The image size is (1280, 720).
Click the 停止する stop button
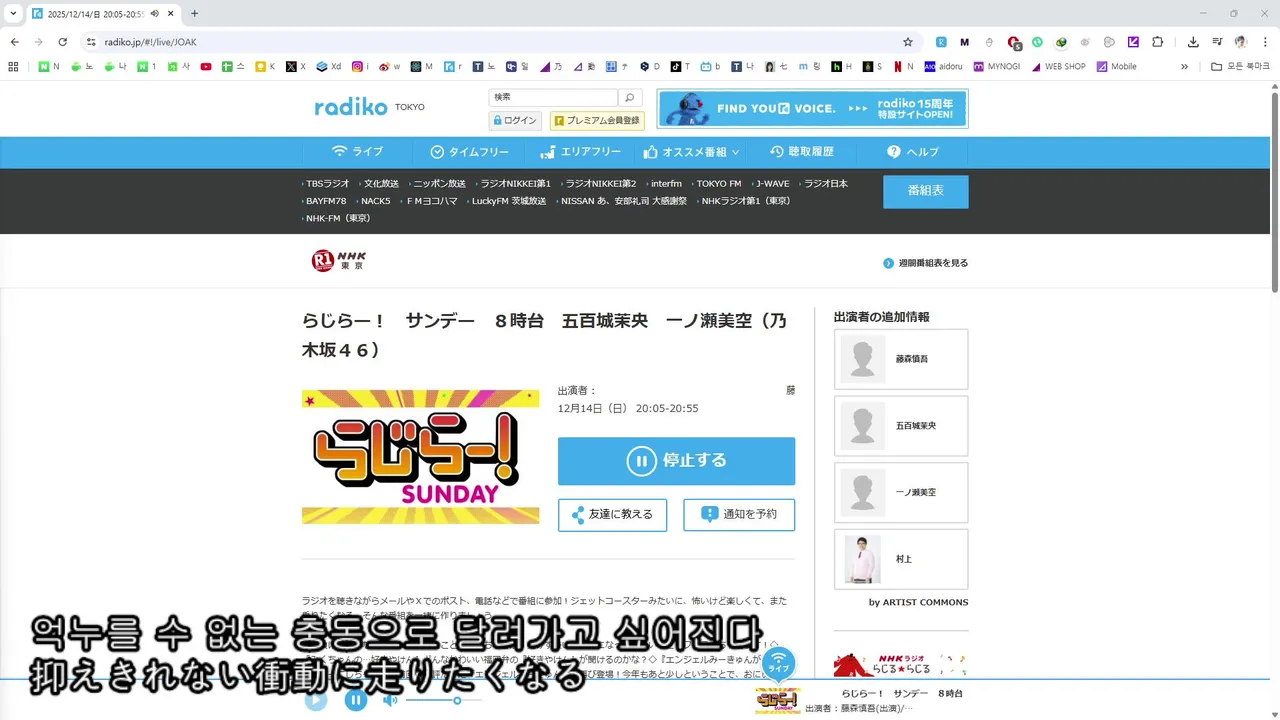pos(676,461)
